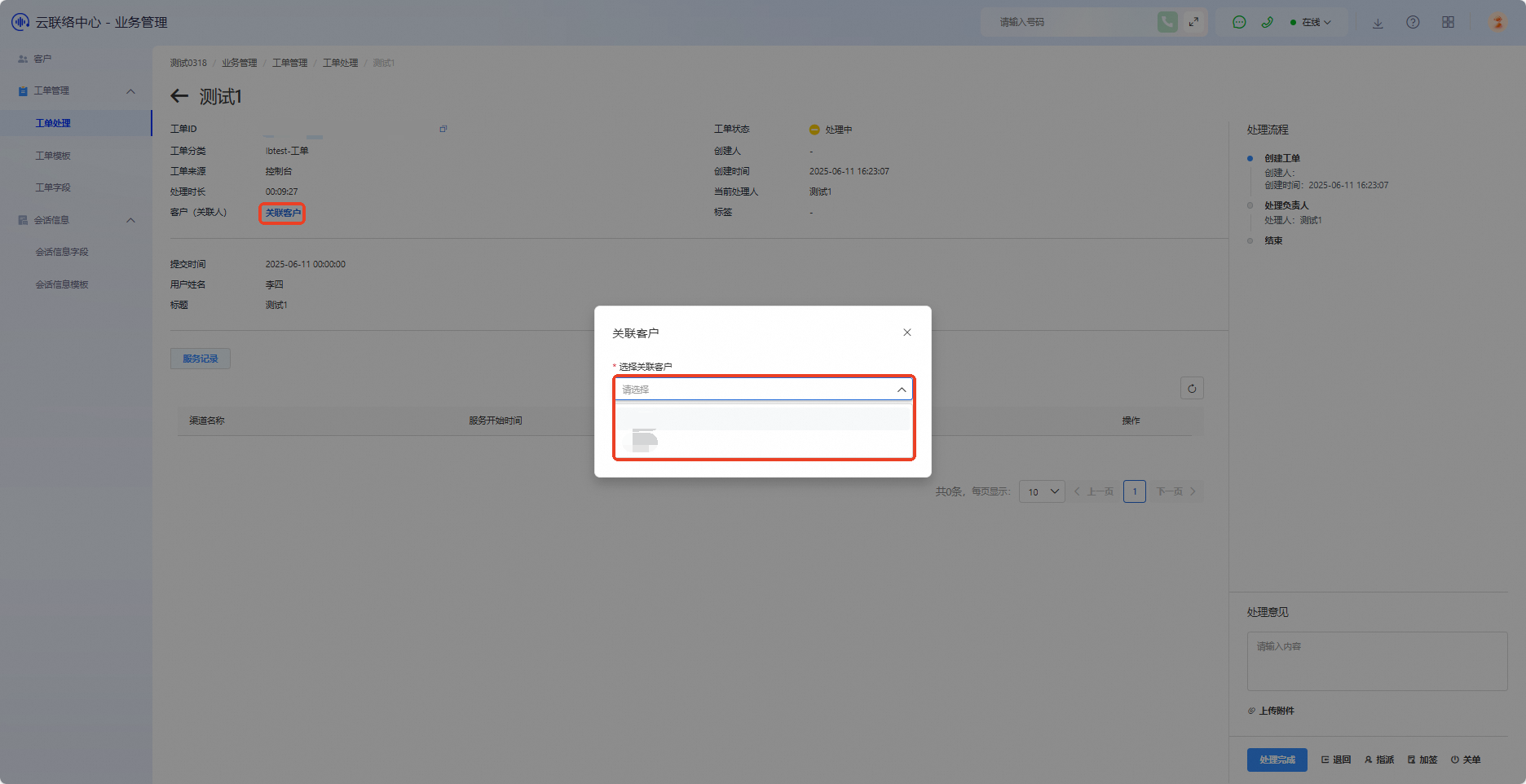The height and width of the screenshot is (784, 1526).
Task: Click 业务管理 in the breadcrumb
Action: pos(240,63)
